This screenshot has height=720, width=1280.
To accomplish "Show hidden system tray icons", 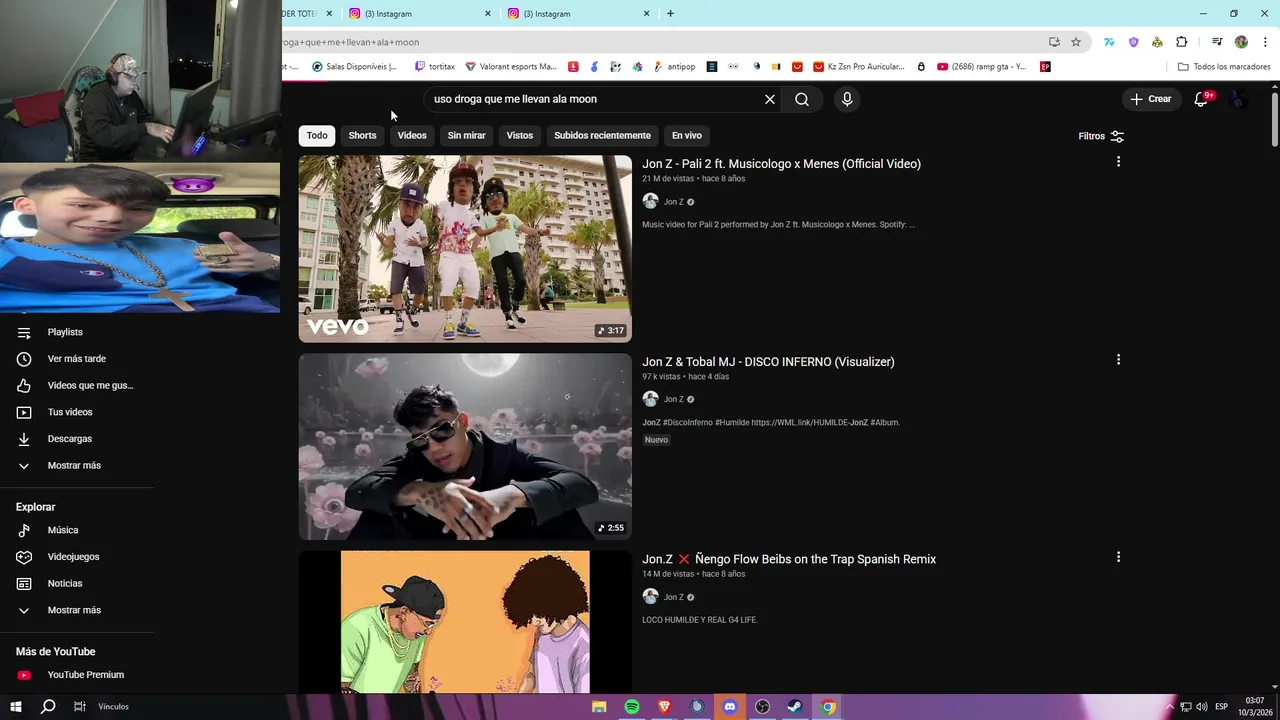I will pos(1170,707).
